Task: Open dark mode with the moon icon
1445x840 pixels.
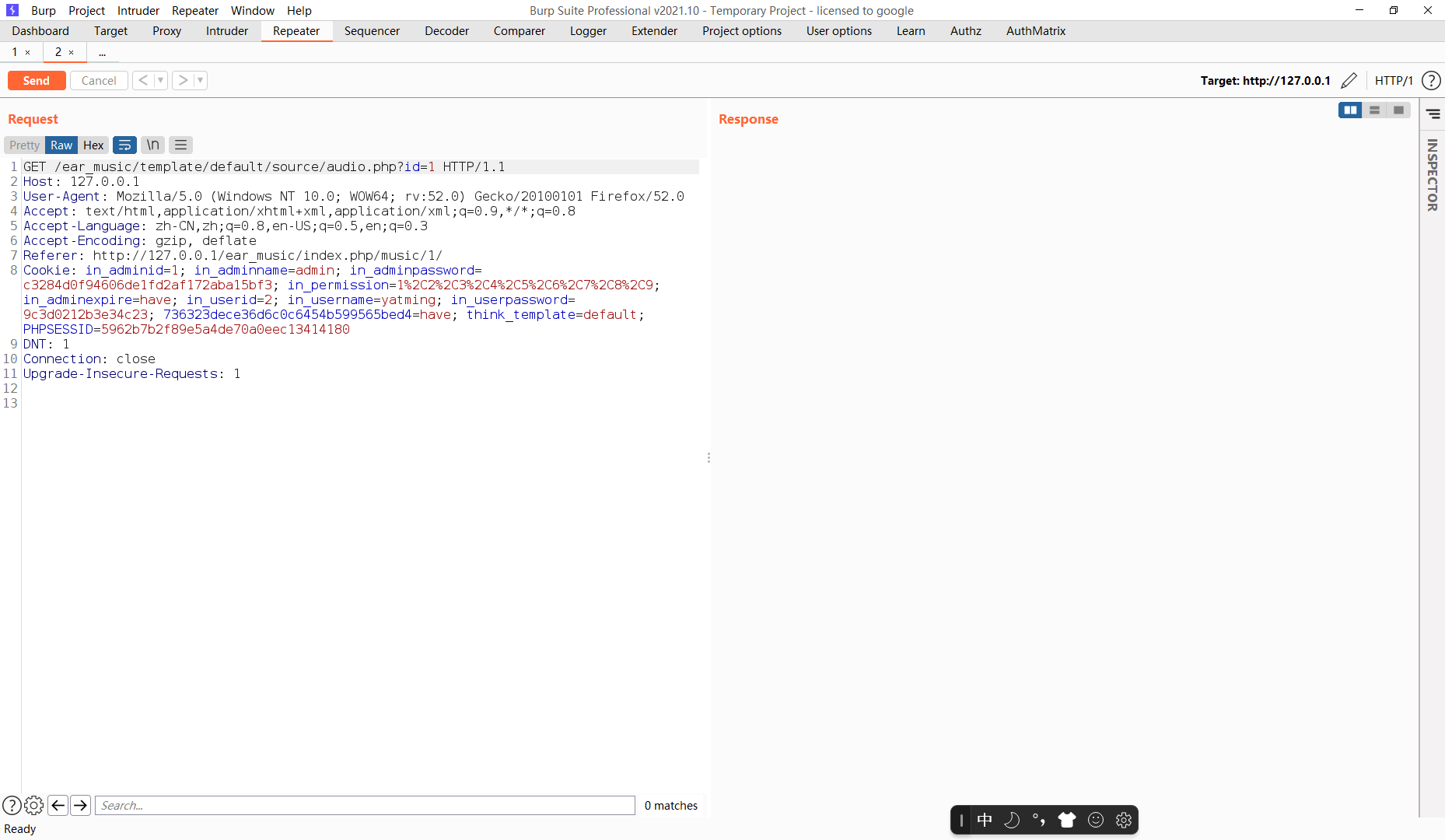Action: click(x=1012, y=819)
